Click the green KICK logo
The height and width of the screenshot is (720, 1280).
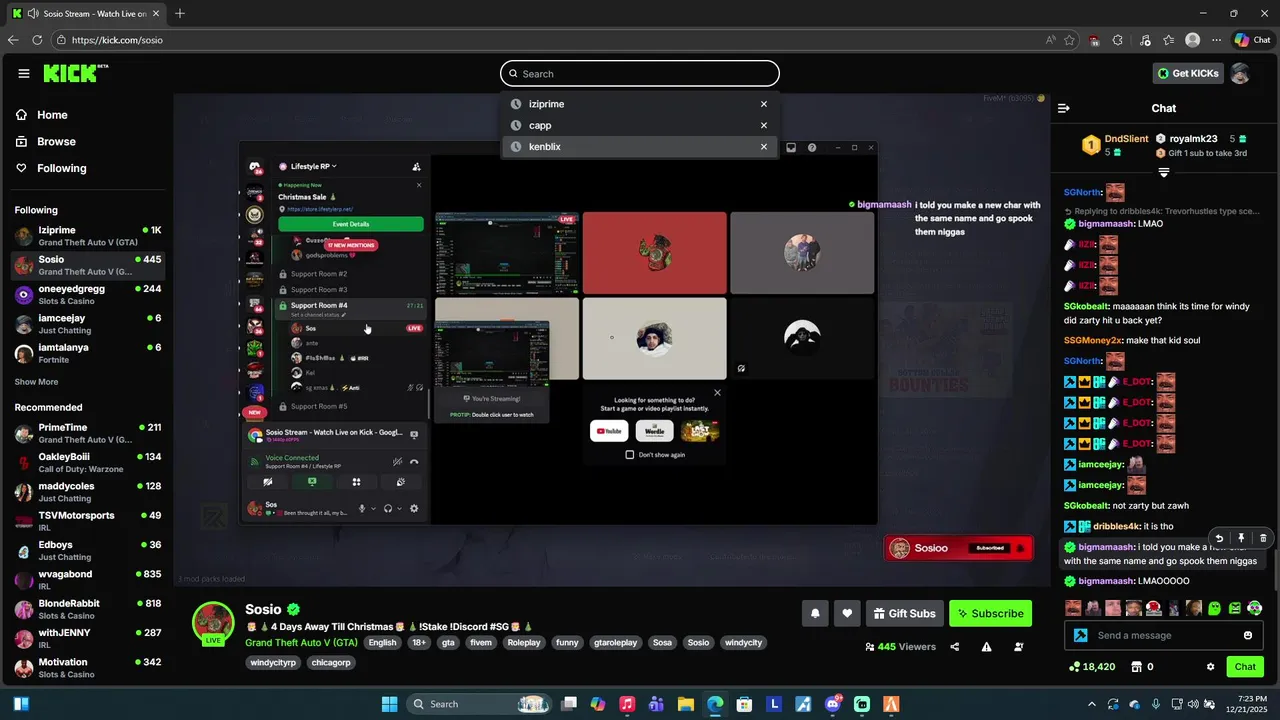click(x=75, y=73)
